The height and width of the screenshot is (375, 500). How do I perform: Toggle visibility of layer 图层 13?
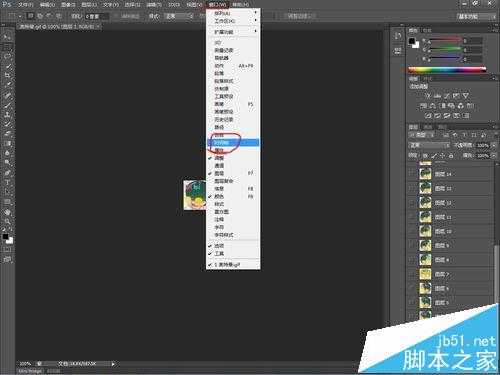click(412, 188)
